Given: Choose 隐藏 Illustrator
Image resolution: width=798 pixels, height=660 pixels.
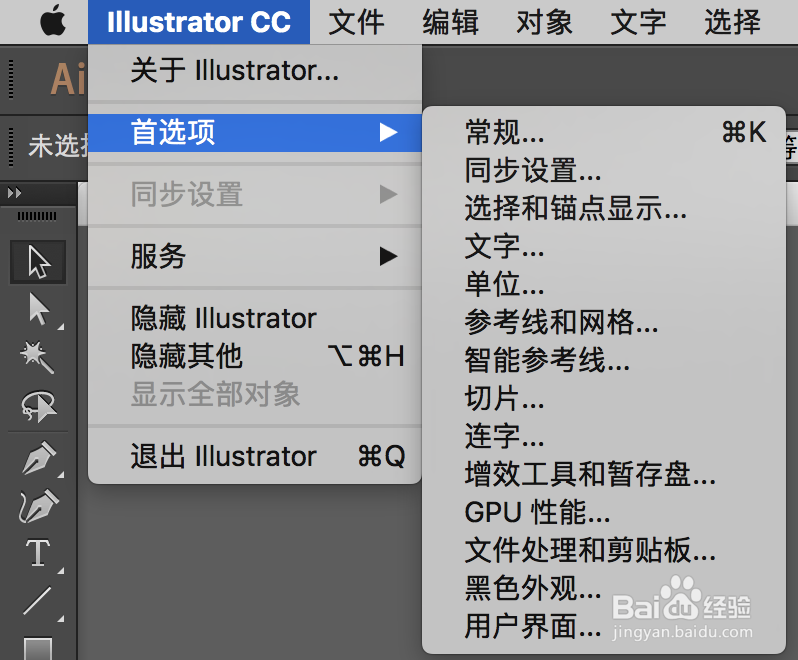Looking at the screenshot, I should 255,319.
